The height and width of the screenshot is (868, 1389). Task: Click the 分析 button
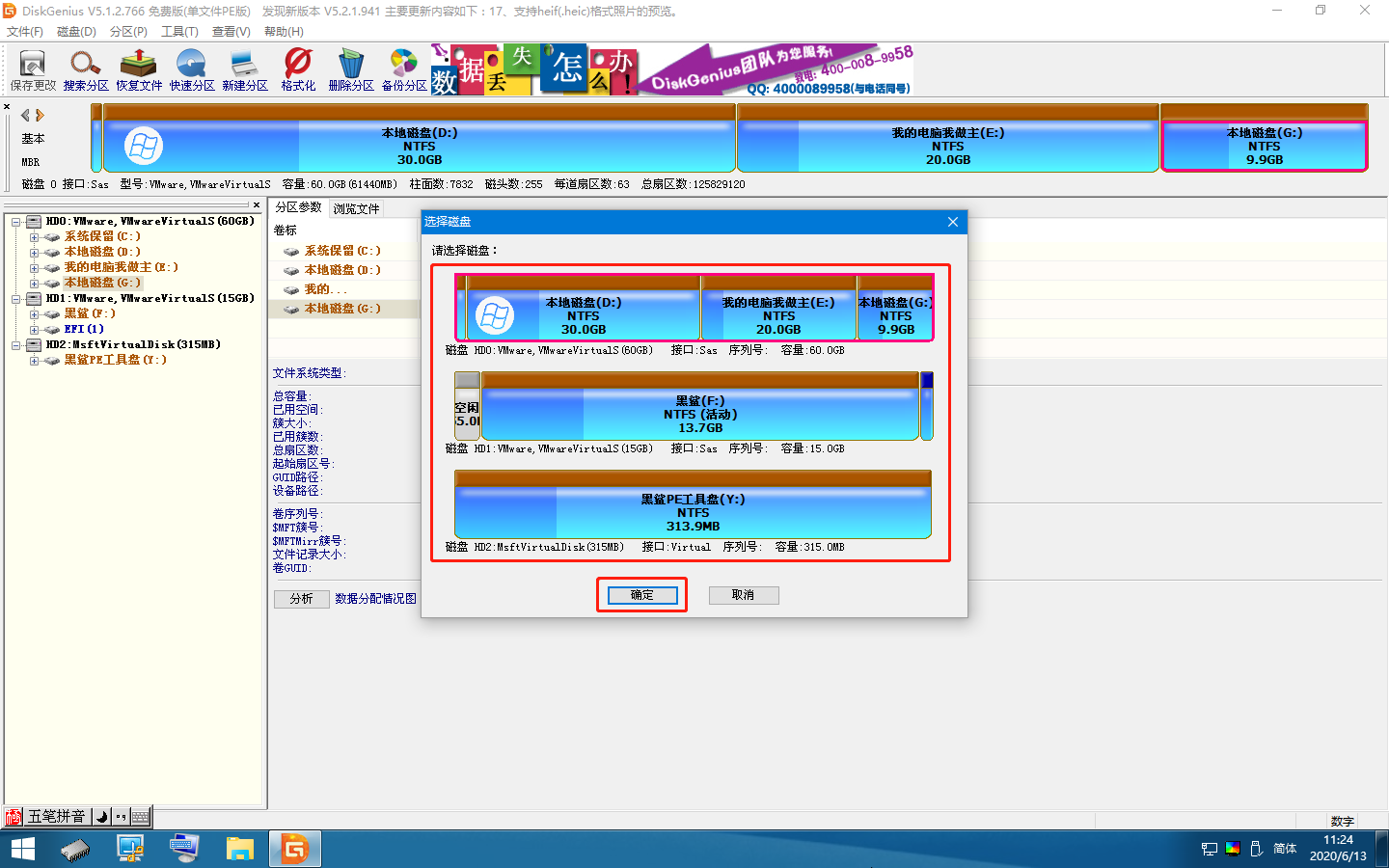301,599
